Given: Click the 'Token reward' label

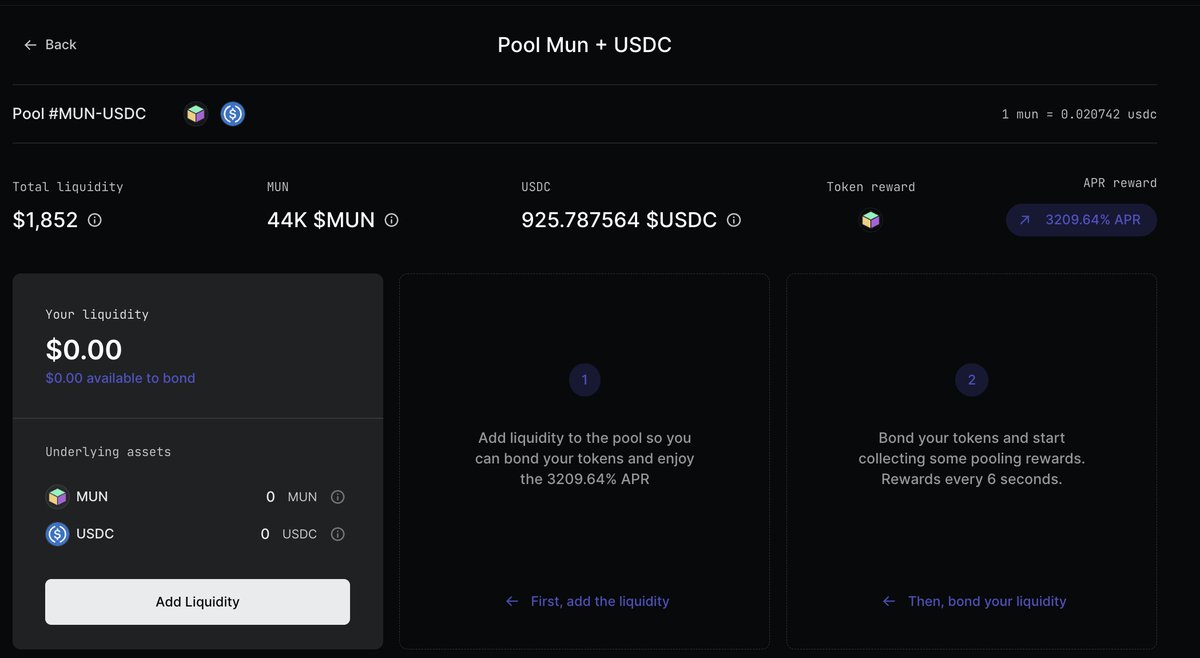Looking at the screenshot, I should (871, 187).
